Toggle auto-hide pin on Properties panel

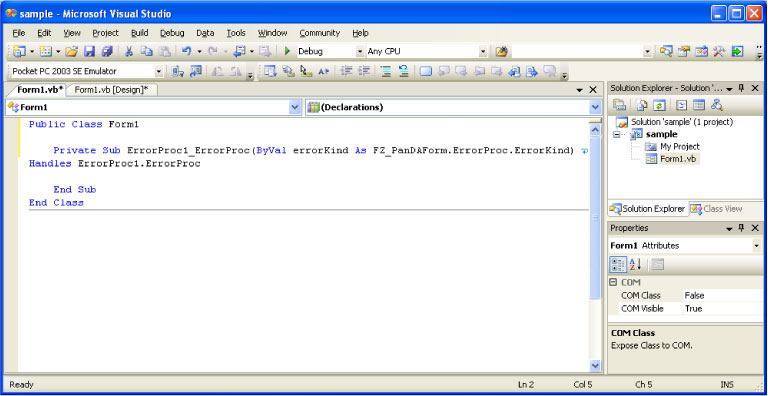click(x=742, y=228)
